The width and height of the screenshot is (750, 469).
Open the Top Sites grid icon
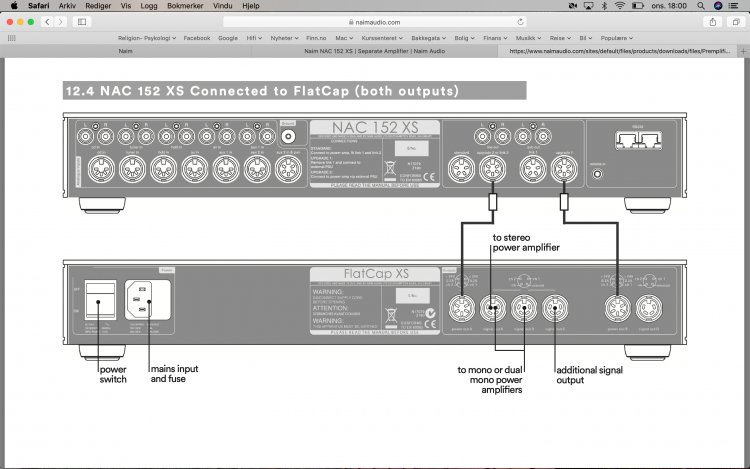click(x=11, y=38)
